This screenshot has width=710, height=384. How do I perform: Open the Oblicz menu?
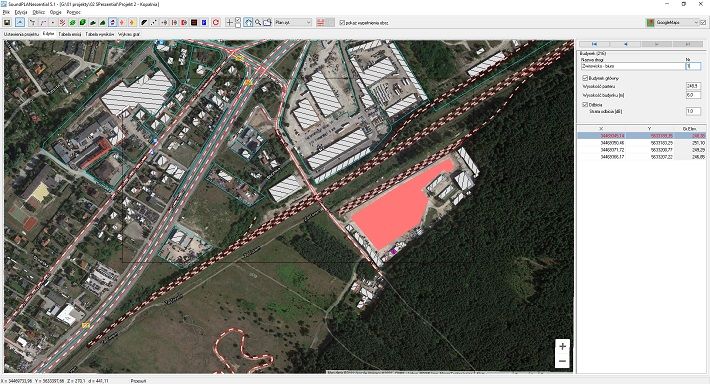(38, 12)
